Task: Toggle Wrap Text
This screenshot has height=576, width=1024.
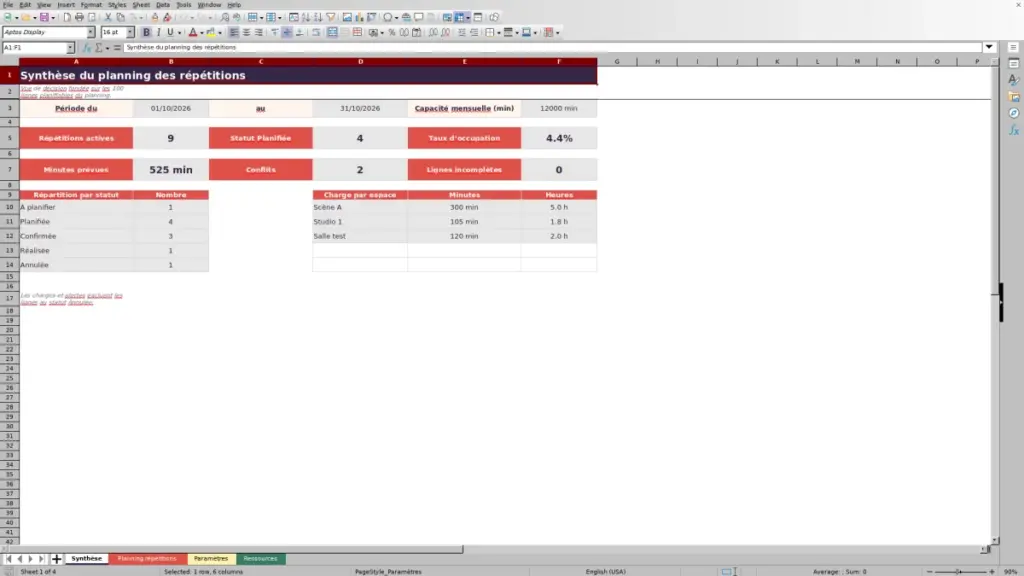Action: [316, 32]
